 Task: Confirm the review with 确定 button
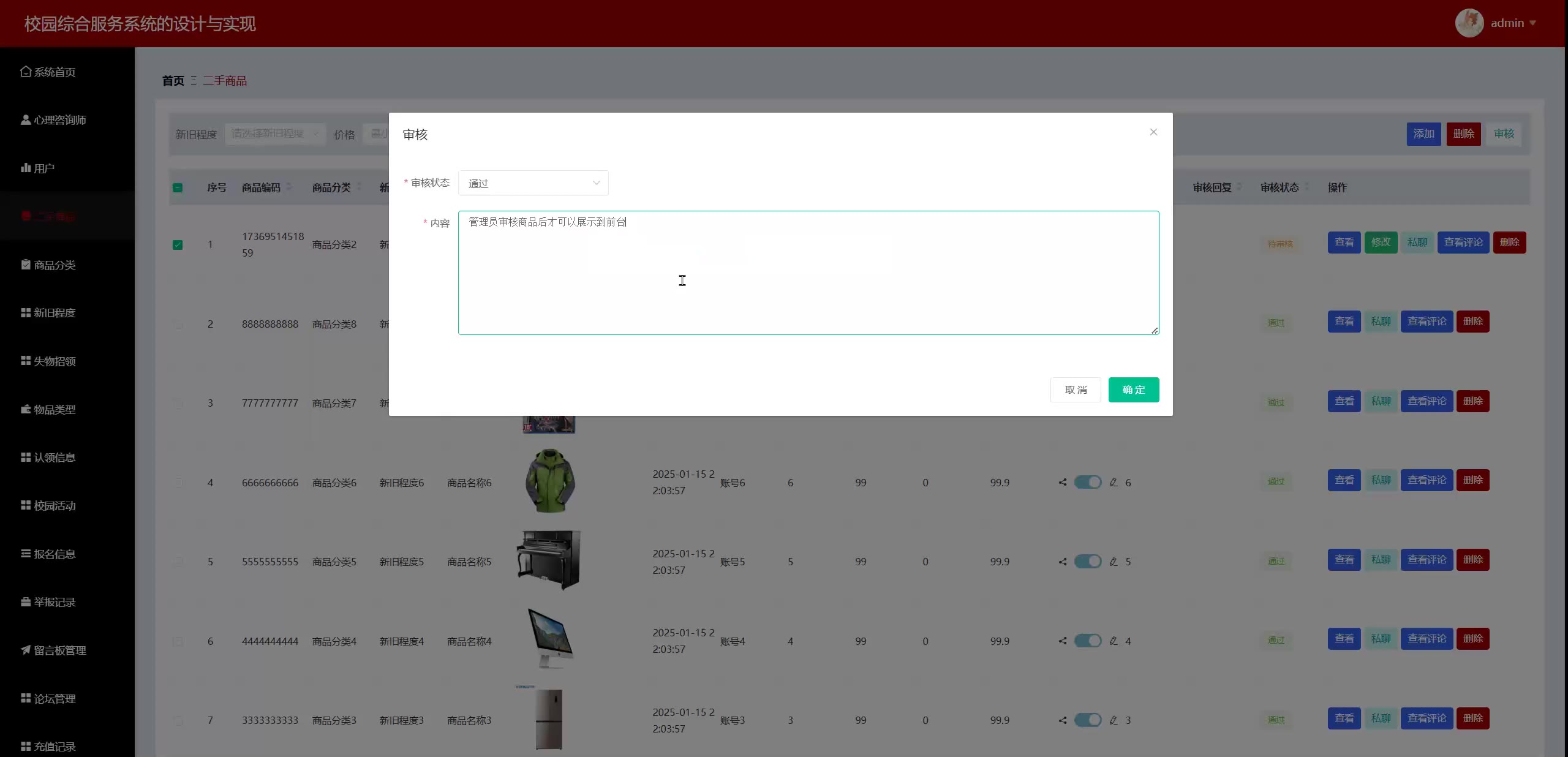[1133, 390]
